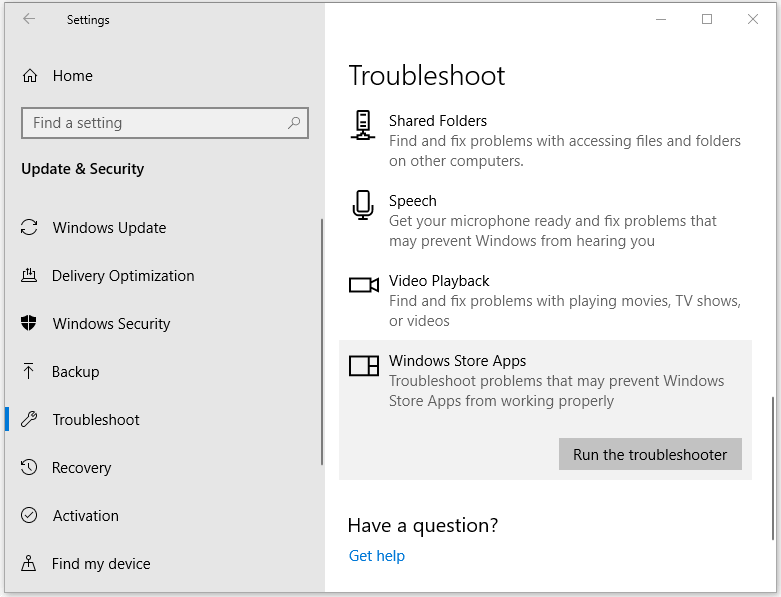Run the troubleshooter for Windows Store Apps
The height and width of the screenshot is (597, 781).
point(650,454)
